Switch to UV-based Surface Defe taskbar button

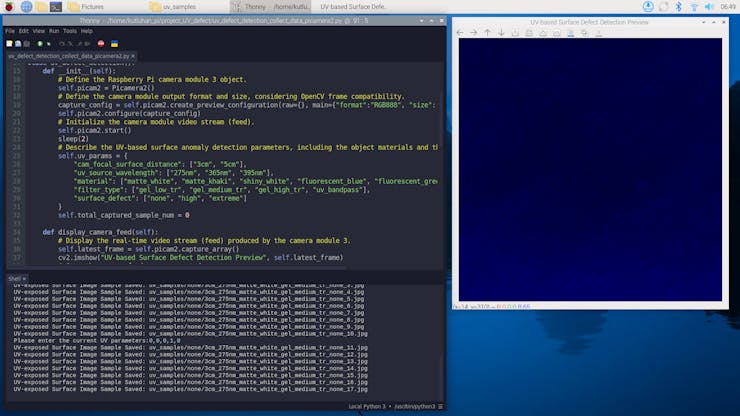[x=353, y=7]
